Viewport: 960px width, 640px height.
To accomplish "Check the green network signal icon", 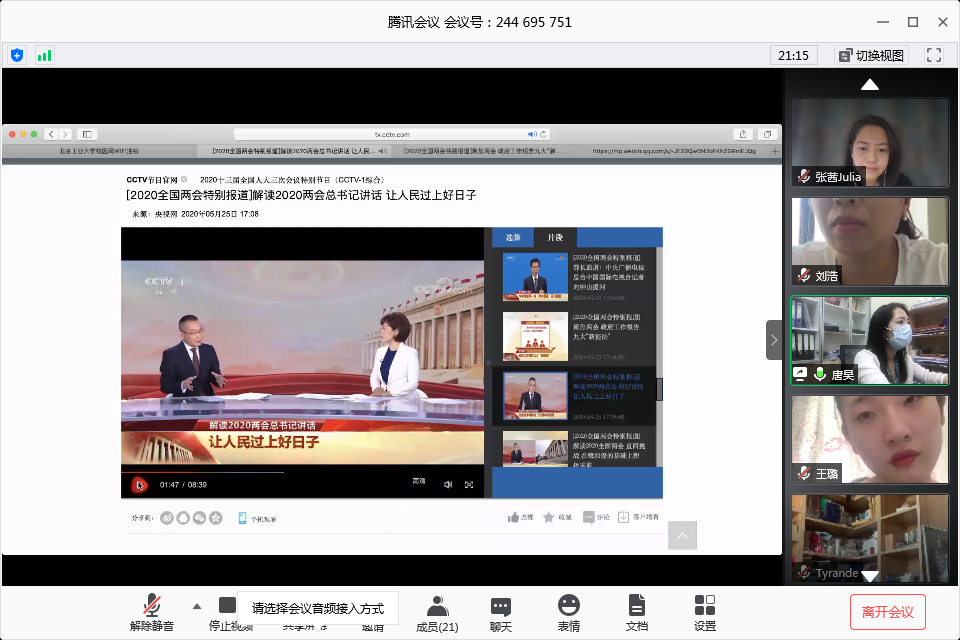I will pos(44,55).
